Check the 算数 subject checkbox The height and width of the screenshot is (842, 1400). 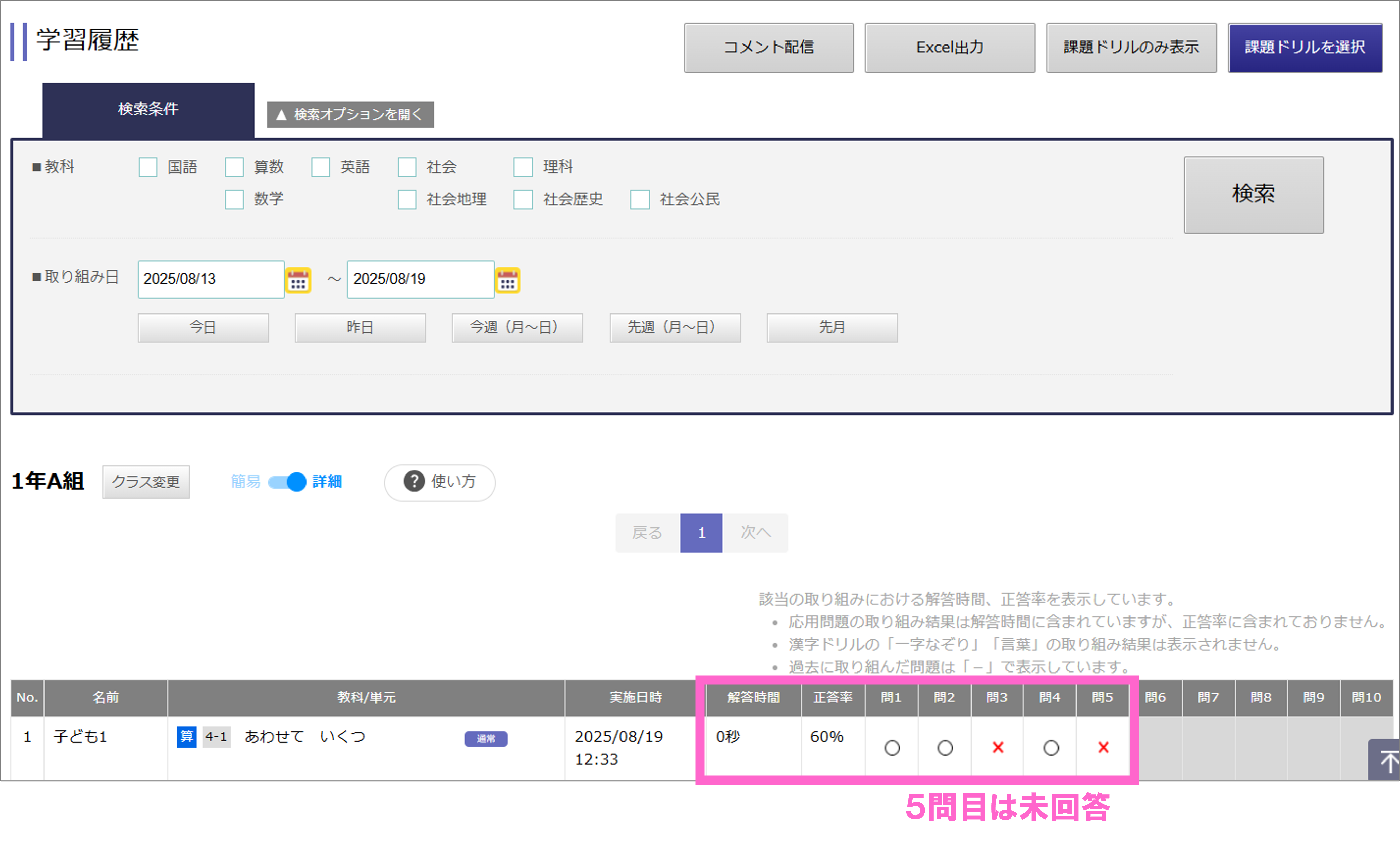[x=234, y=167]
